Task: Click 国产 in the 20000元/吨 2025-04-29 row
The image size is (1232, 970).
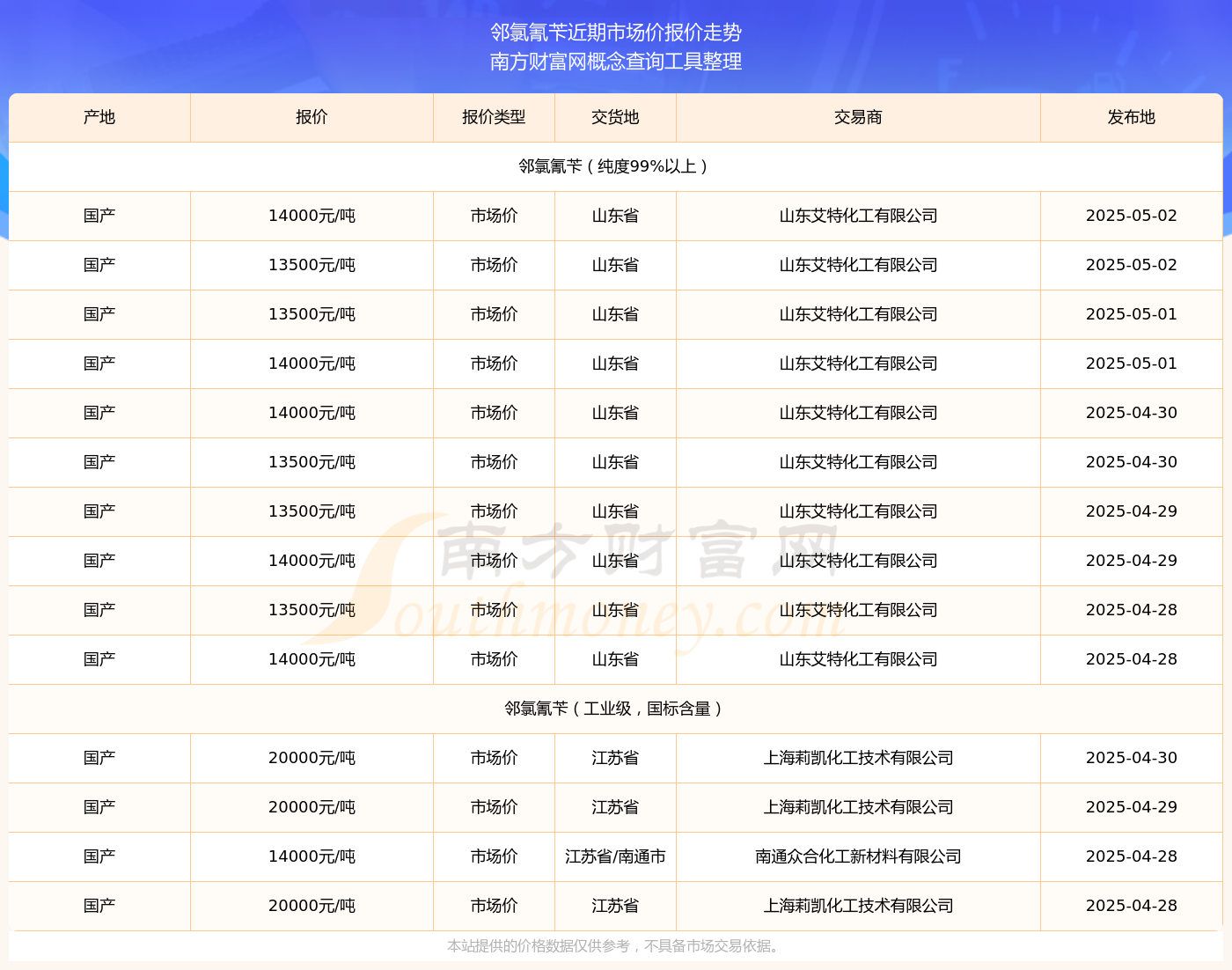Action: click(x=99, y=807)
